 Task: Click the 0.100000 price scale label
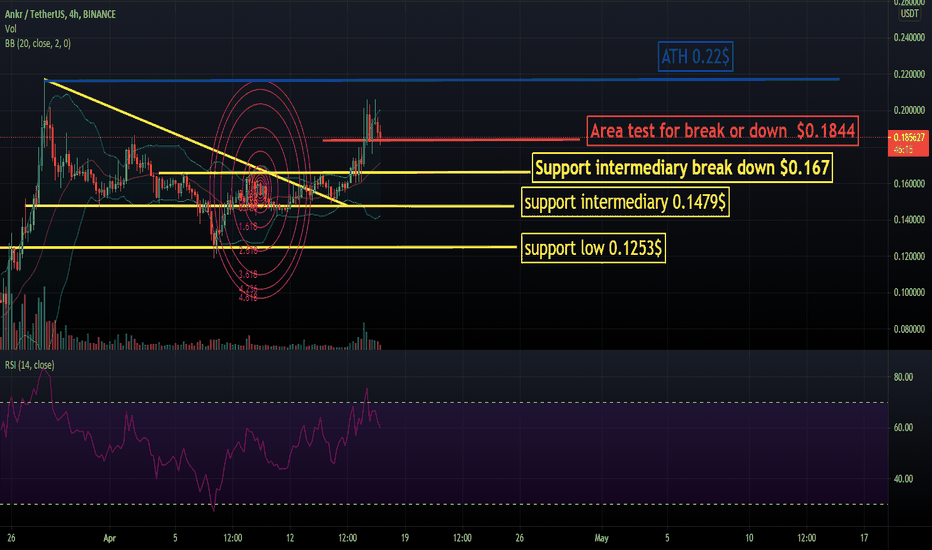pos(909,293)
